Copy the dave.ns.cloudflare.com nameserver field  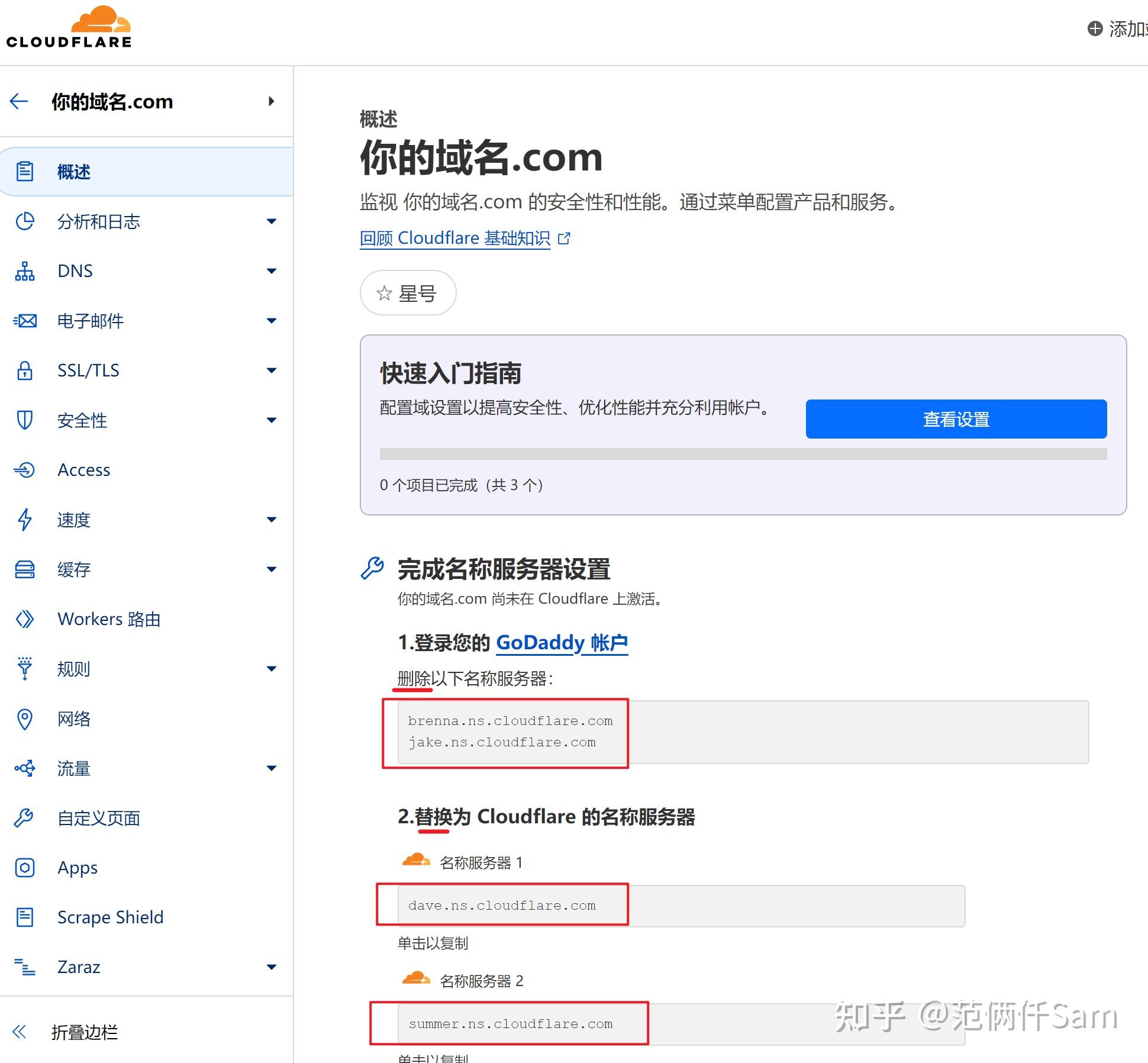682,906
